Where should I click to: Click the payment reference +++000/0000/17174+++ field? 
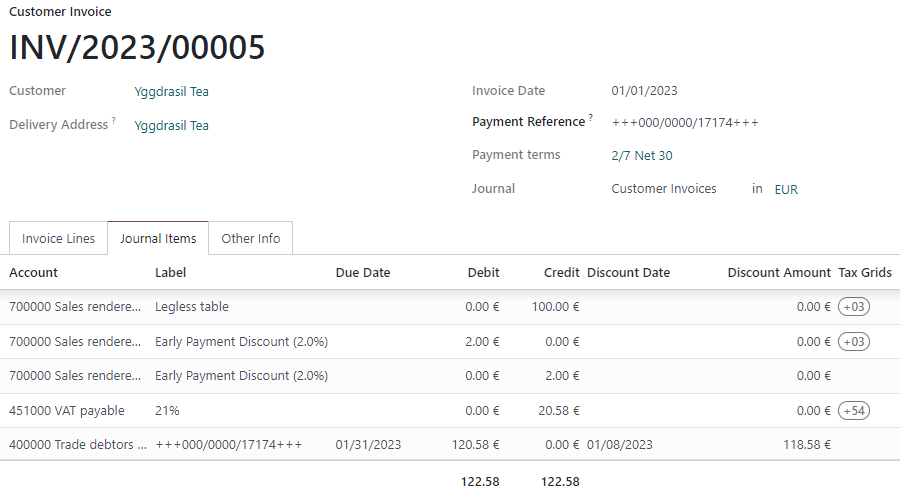pyautogui.click(x=685, y=123)
